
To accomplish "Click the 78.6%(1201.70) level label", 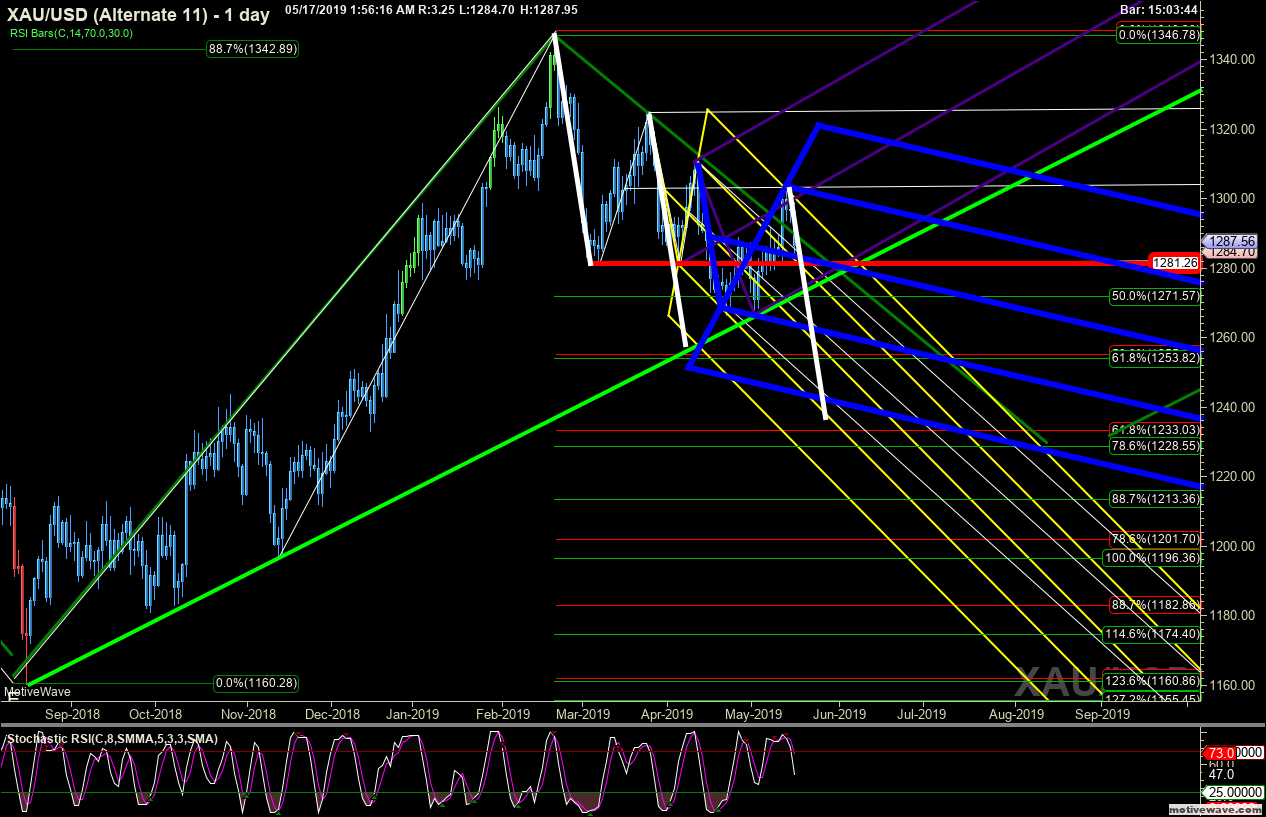I will (1154, 538).
